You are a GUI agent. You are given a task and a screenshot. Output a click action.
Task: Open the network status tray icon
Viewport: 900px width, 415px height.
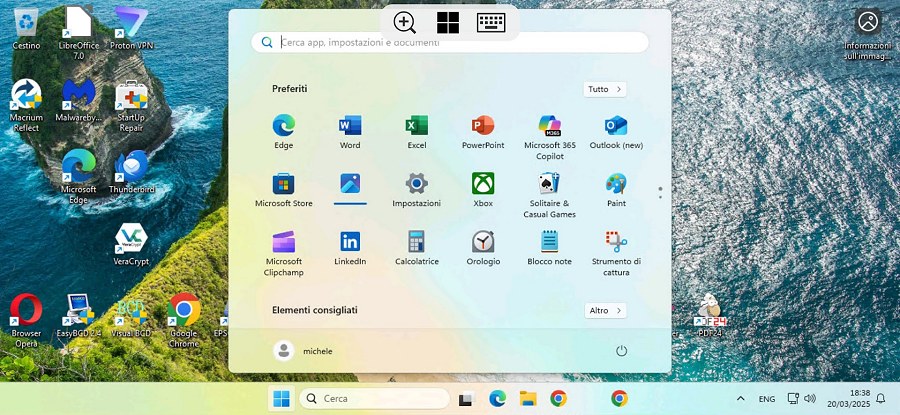tap(793, 398)
